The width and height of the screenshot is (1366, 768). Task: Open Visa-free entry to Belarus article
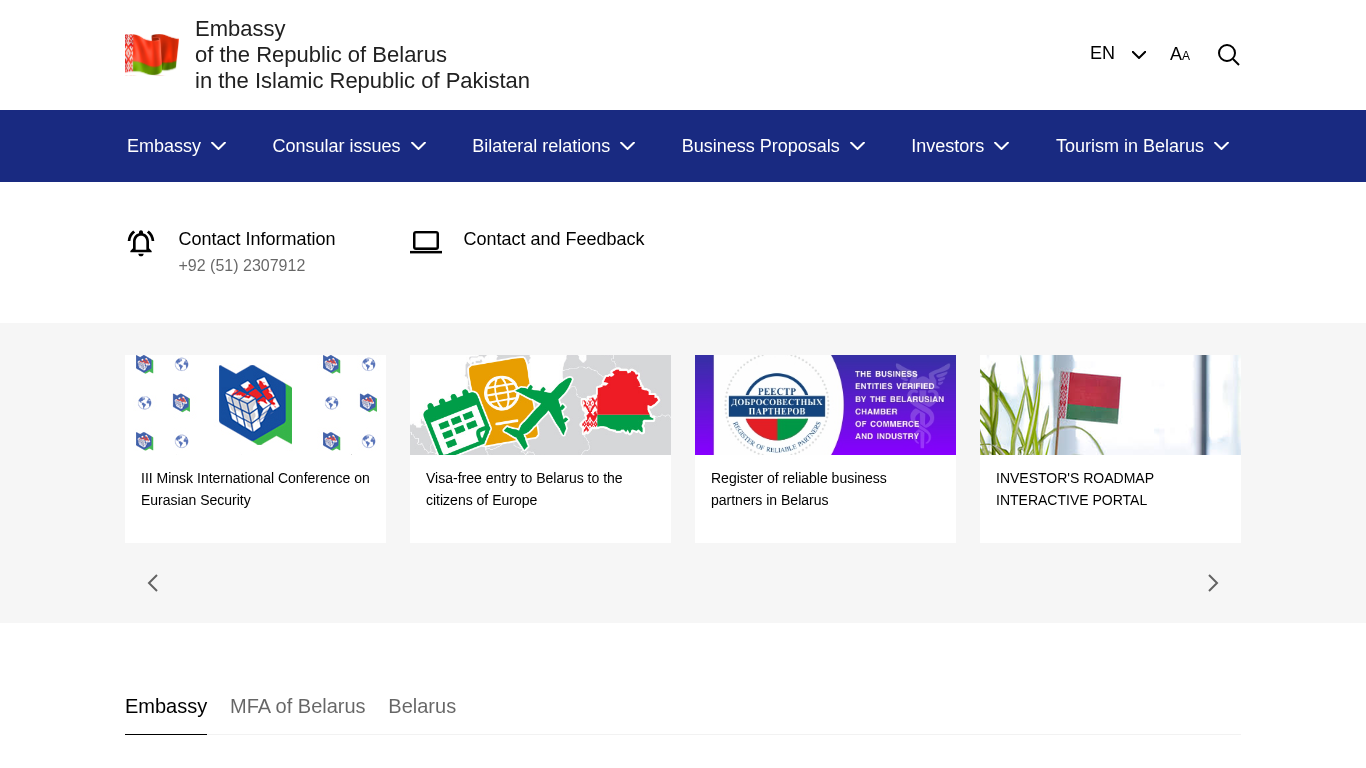click(524, 489)
